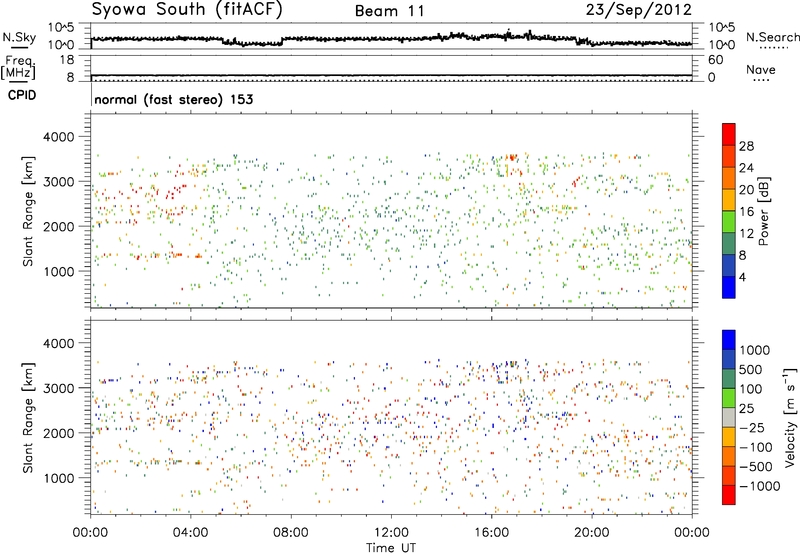This screenshot has height=554, width=800.
Task: Click the 'CPID' label
Action: (x=22, y=95)
